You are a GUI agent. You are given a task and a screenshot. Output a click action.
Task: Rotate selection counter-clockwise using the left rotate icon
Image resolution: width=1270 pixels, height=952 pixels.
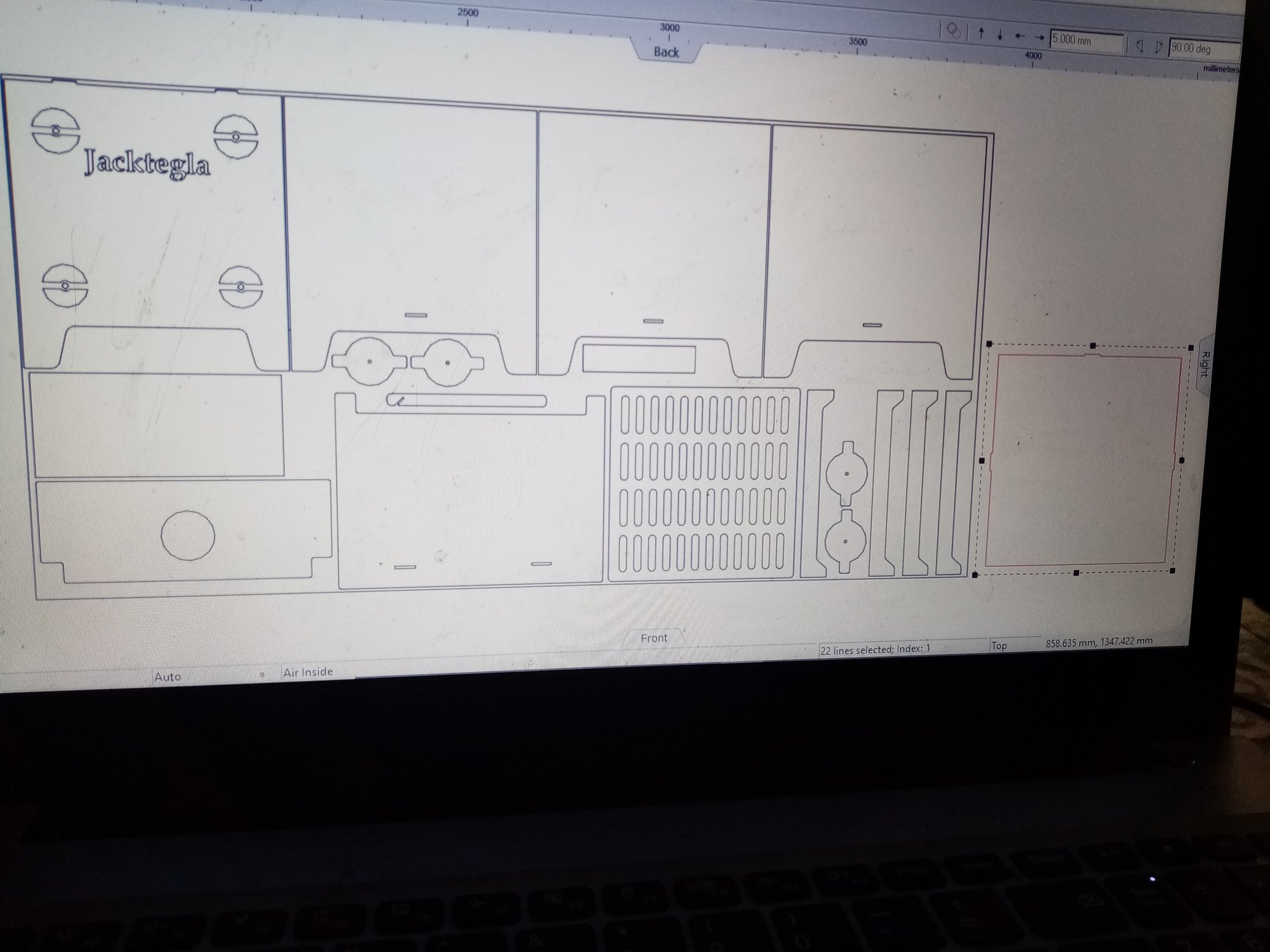[1140, 46]
